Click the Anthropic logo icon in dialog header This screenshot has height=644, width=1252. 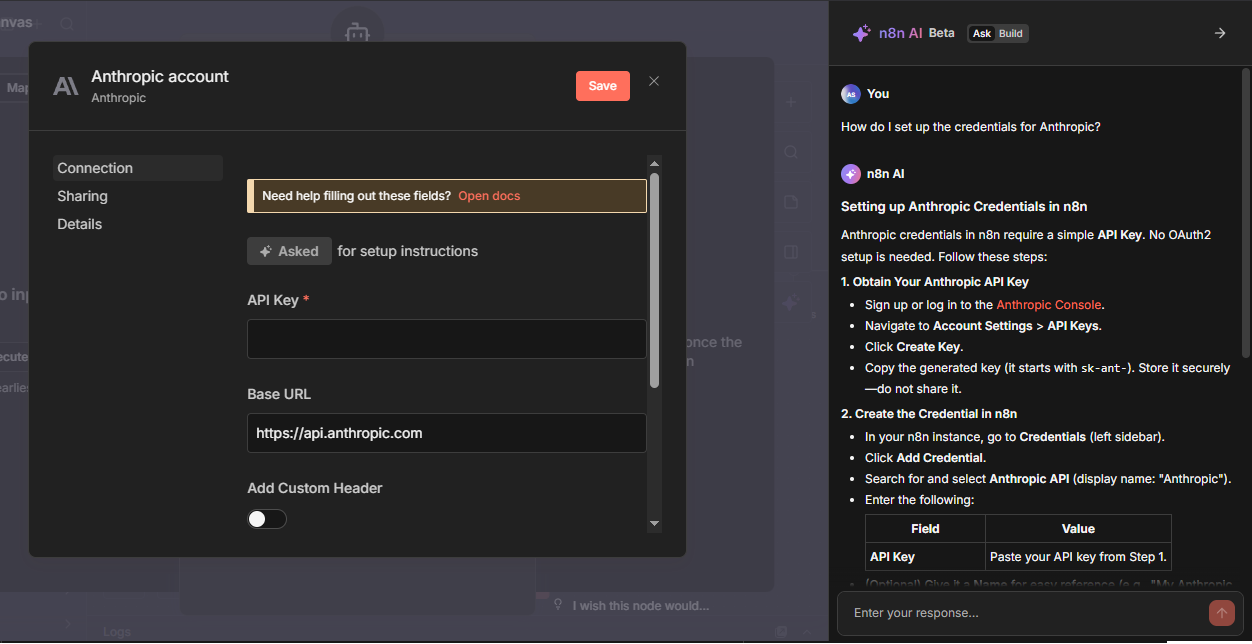(66, 86)
